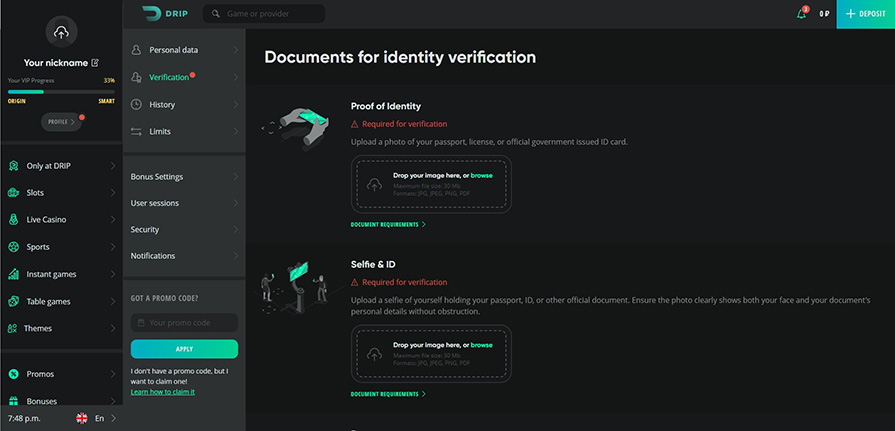Expand Proof of Identity document requirements
The width and height of the screenshot is (895, 431).
(388, 224)
